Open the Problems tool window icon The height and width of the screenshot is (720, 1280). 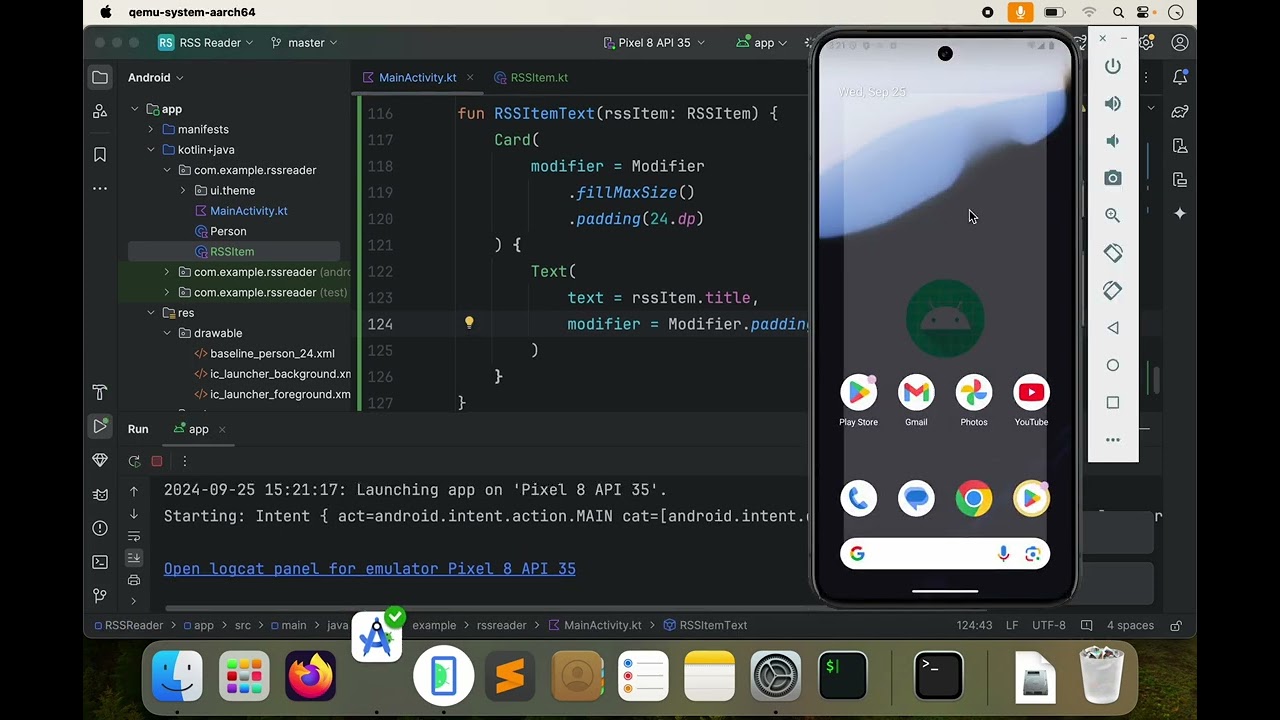tap(100, 528)
